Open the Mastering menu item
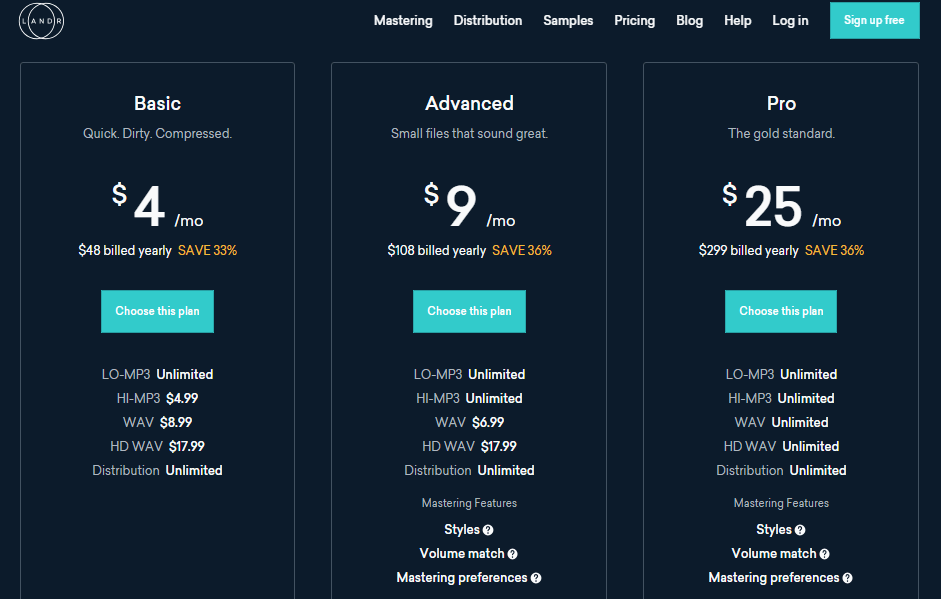The image size is (941, 599). 403,20
